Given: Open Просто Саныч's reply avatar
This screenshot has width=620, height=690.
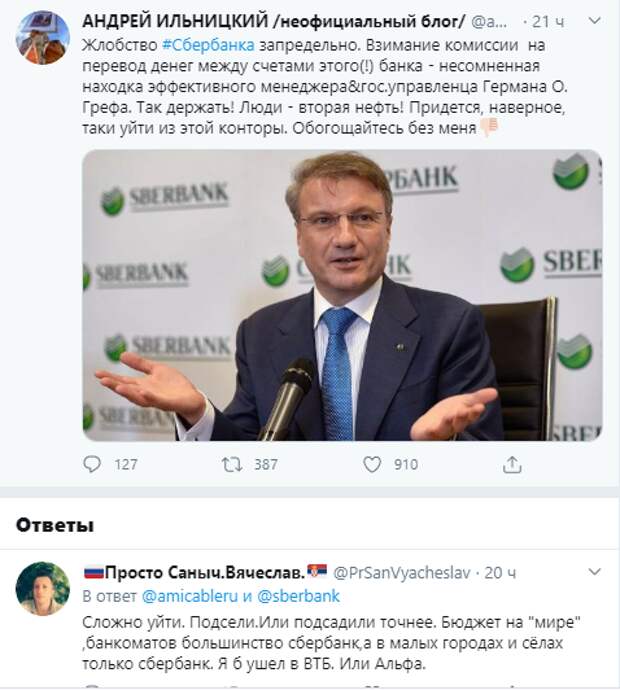Looking at the screenshot, I should pyautogui.click(x=42, y=588).
